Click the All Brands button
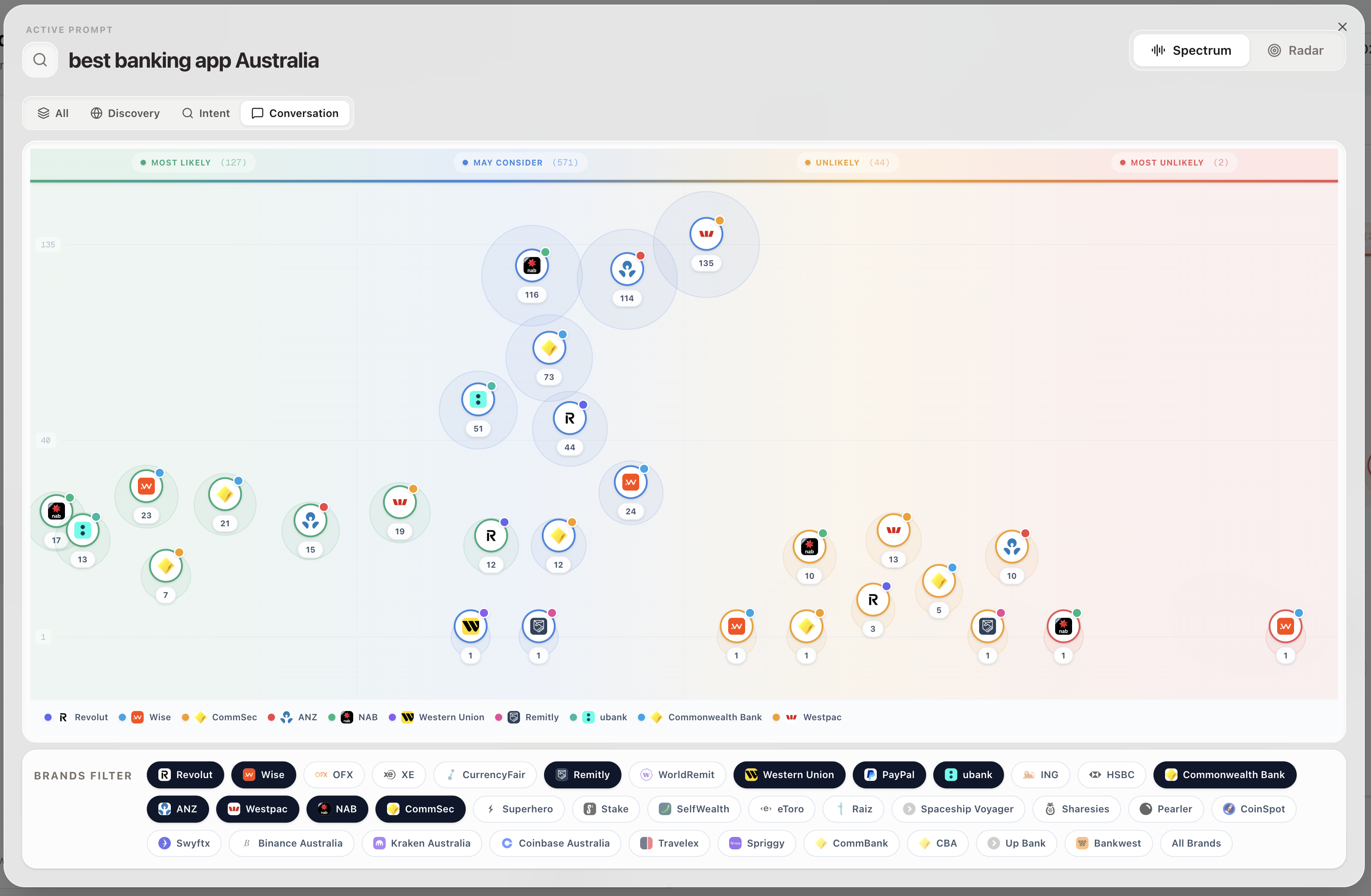This screenshot has height=896, width=1371. pos(1196,843)
